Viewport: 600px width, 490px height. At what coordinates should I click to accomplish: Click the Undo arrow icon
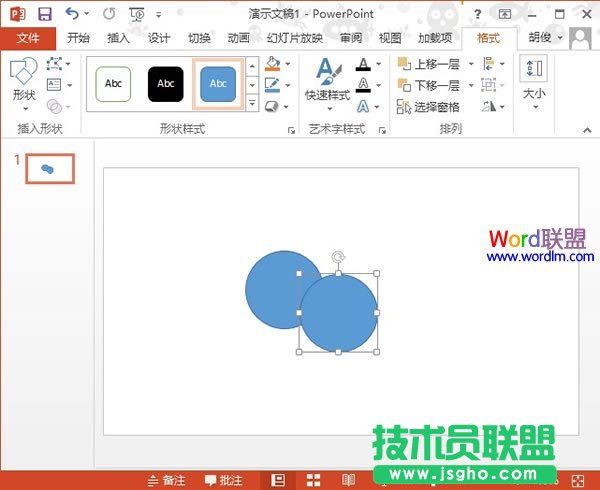pos(71,14)
